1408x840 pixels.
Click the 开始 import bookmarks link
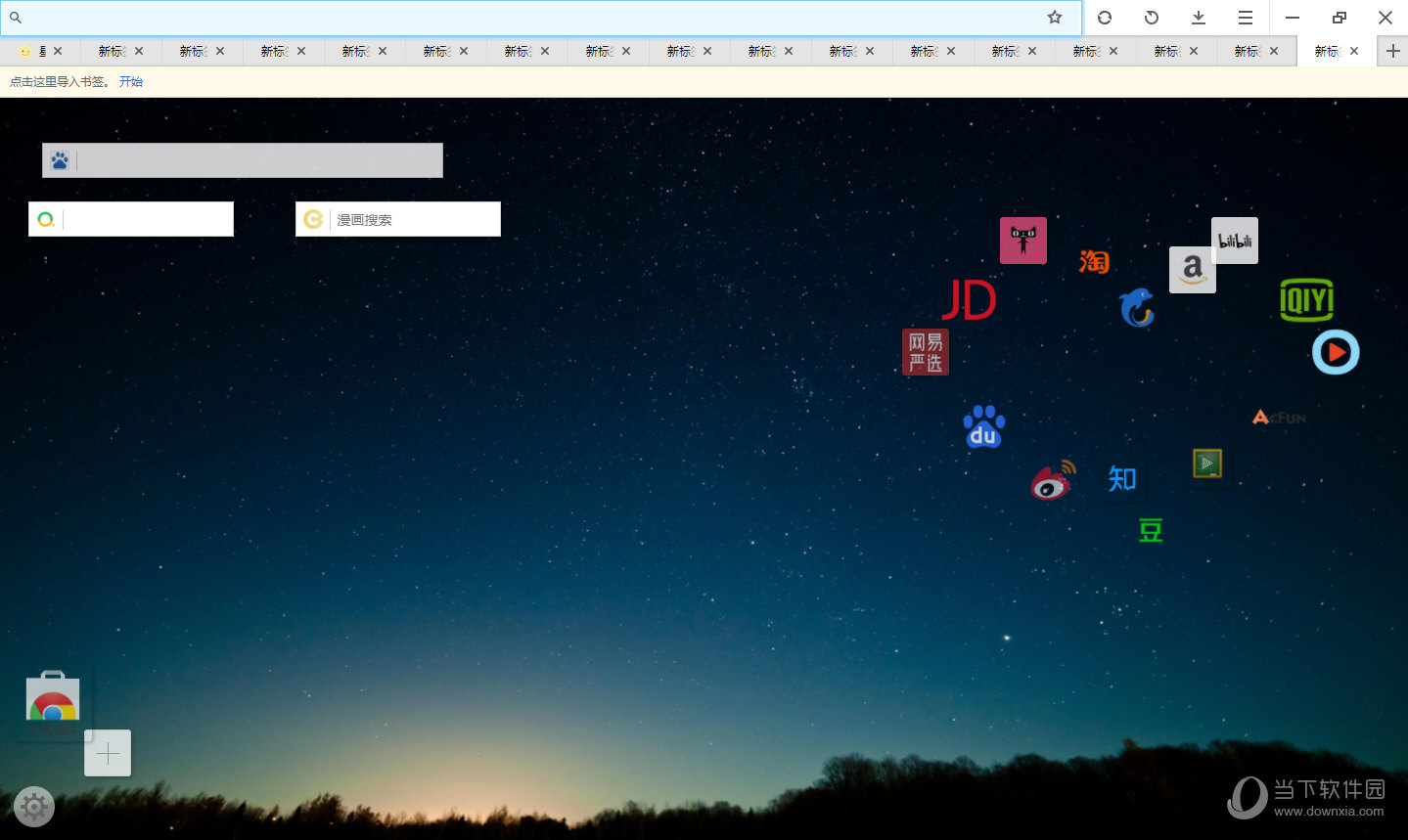point(131,82)
